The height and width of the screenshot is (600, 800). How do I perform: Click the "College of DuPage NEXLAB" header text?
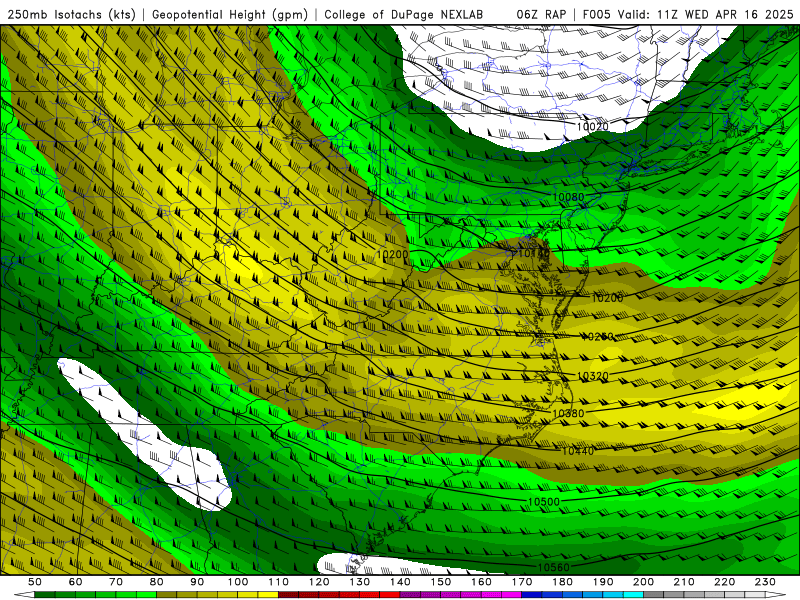pyautogui.click(x=404, y=15)
